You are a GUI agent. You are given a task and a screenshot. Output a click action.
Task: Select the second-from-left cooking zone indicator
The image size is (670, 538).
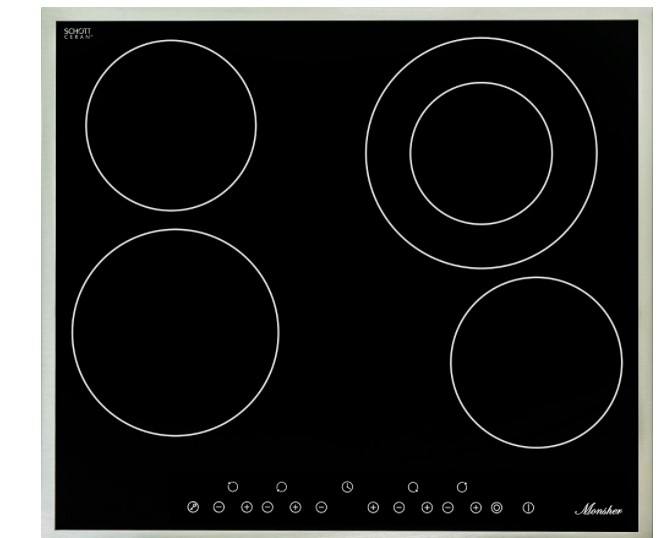tap(282, 487)
